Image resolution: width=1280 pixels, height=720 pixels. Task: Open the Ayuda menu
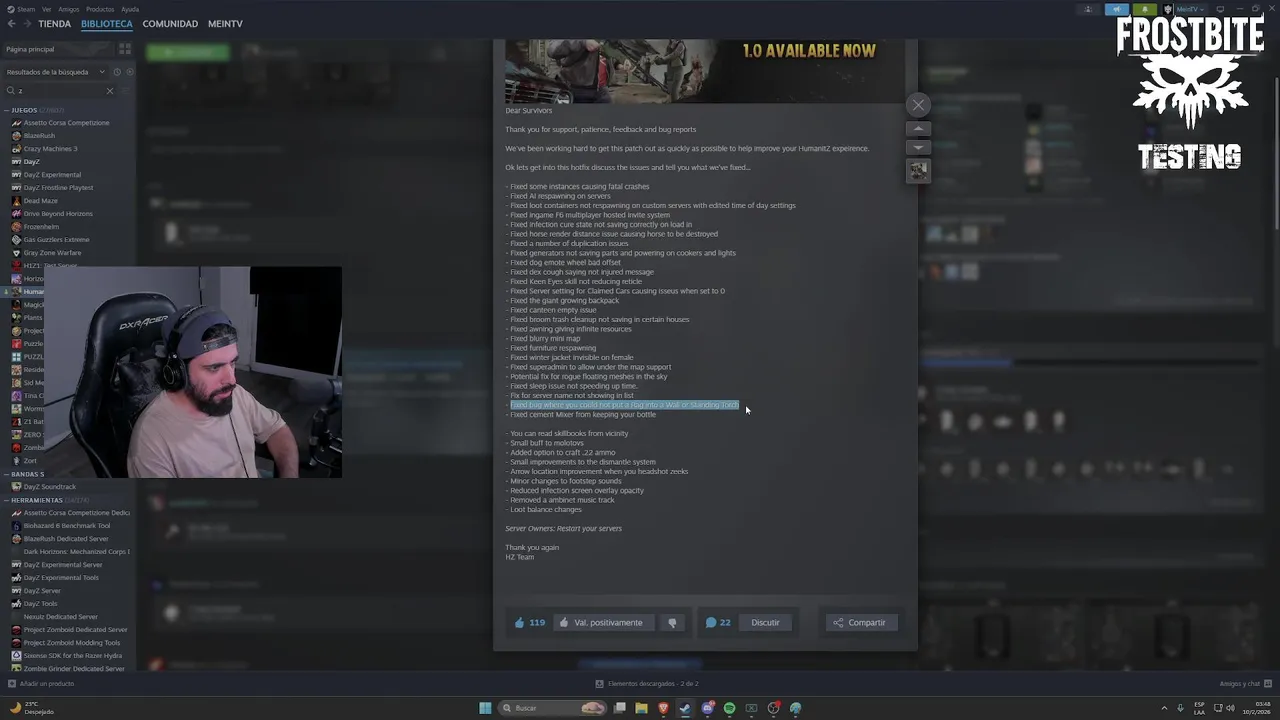click(x=130, y=9)
